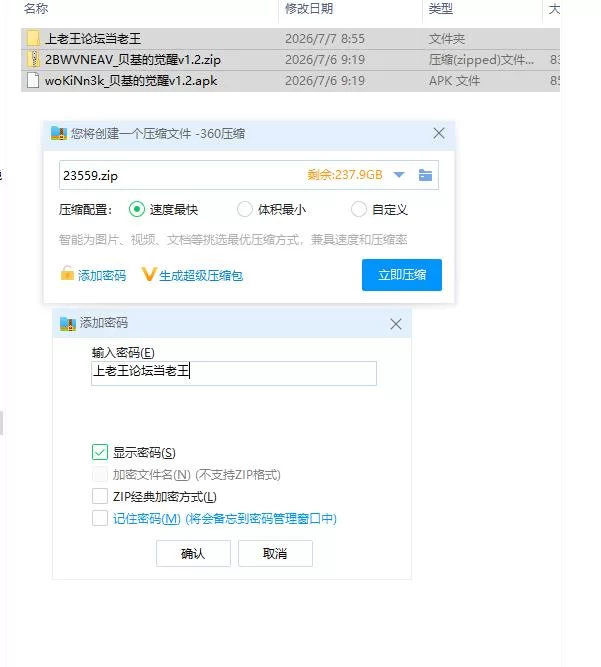Click the 智能为图片、视频 description text

click(233, 240)
